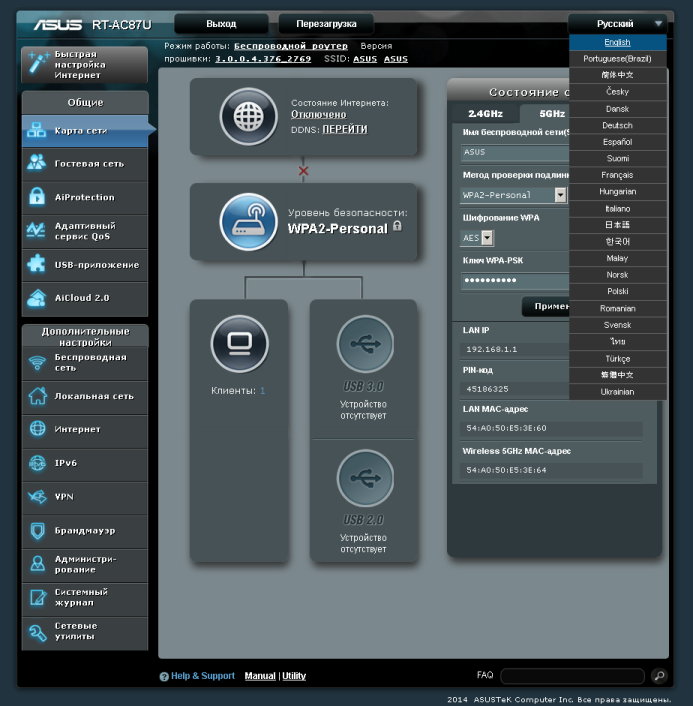
Task: Open the WPA2-Personal authentication dropdown
Action: click(560, 195)
